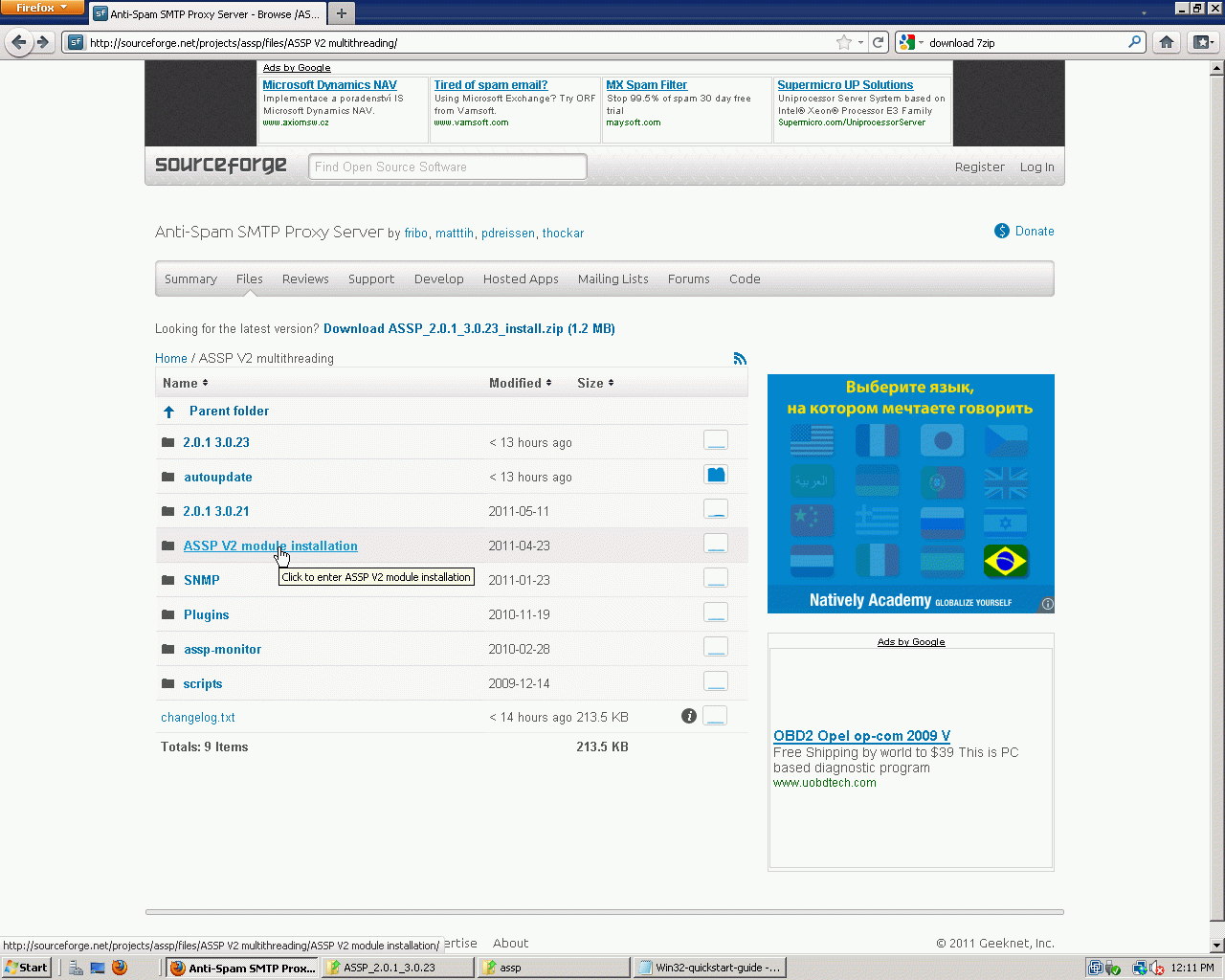Bookmark this page with the star
This screenshot has height=980, width=1225.
click(x=843, y=42)
